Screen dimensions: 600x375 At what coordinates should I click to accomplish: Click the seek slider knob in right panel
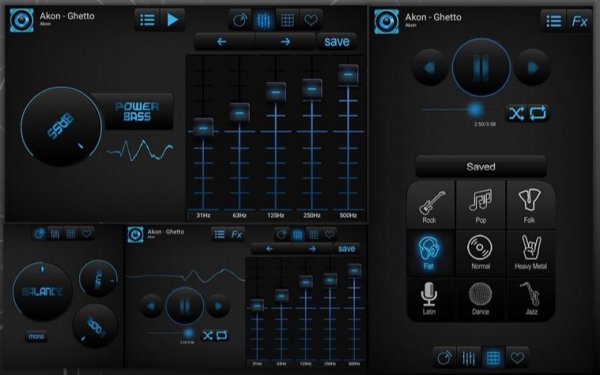coord(475,110)
